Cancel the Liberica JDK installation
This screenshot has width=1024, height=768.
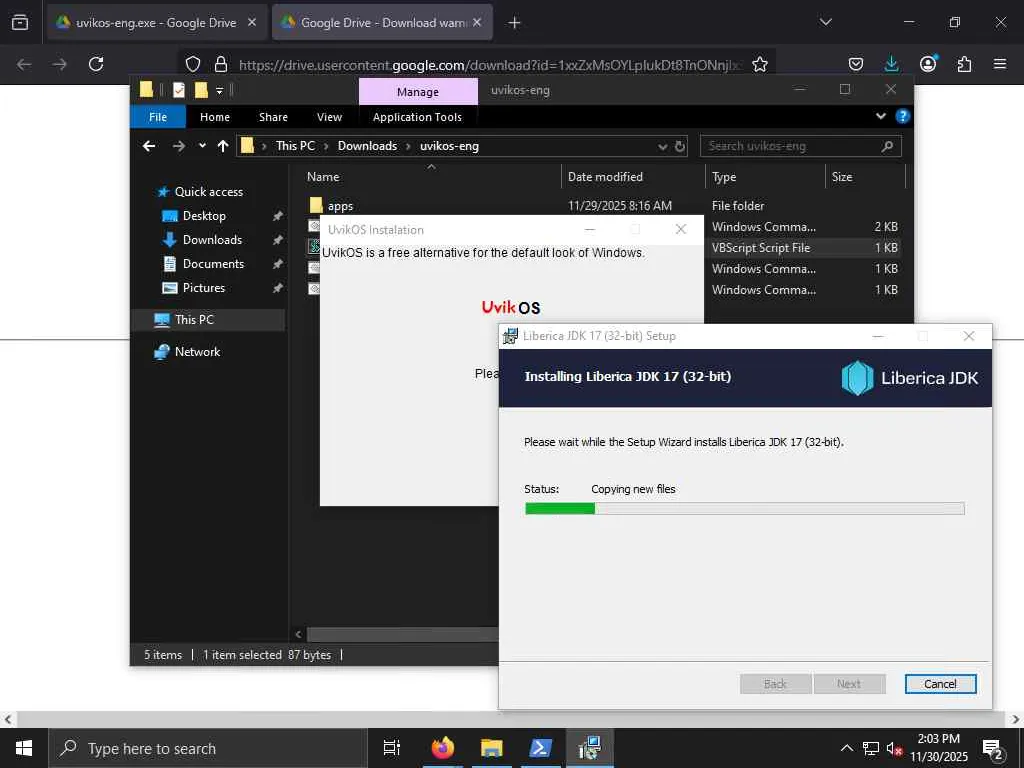(940, 684)
